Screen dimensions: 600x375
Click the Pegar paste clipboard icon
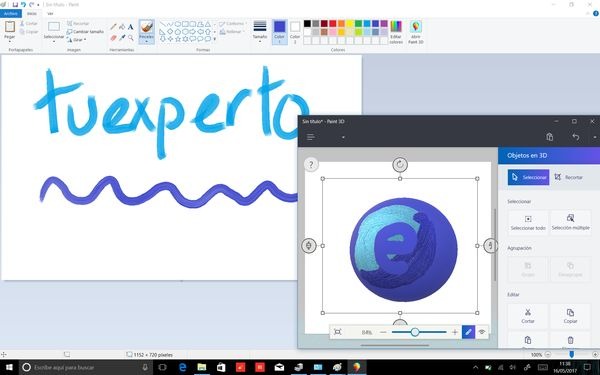[x=10, y=27]
